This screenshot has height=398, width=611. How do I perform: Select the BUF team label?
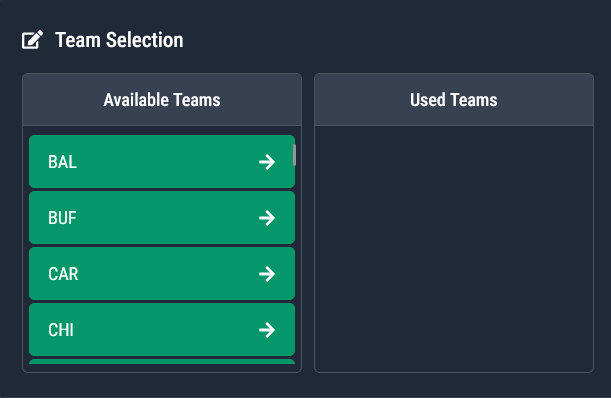pyautogui.click(x=62, y=218)
